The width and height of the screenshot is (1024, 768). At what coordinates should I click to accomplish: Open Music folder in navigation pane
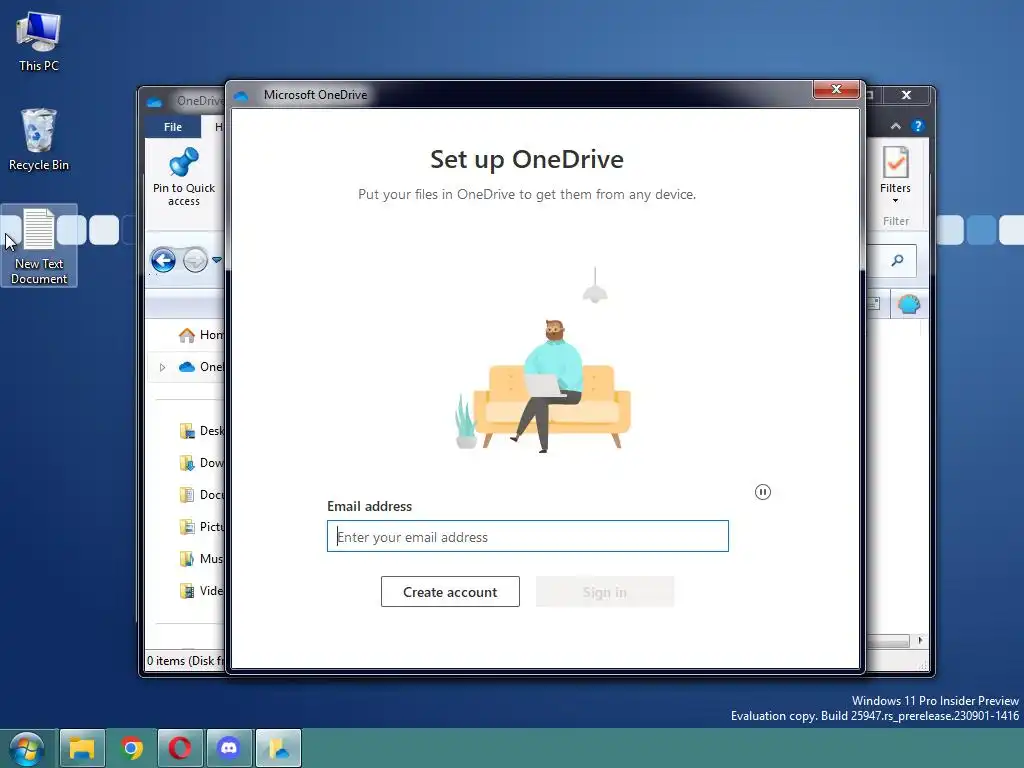tap(201, 558)
